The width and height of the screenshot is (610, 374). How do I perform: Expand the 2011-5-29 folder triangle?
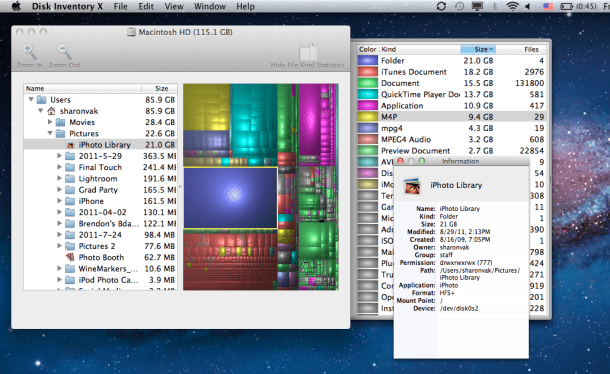(60, 156)
